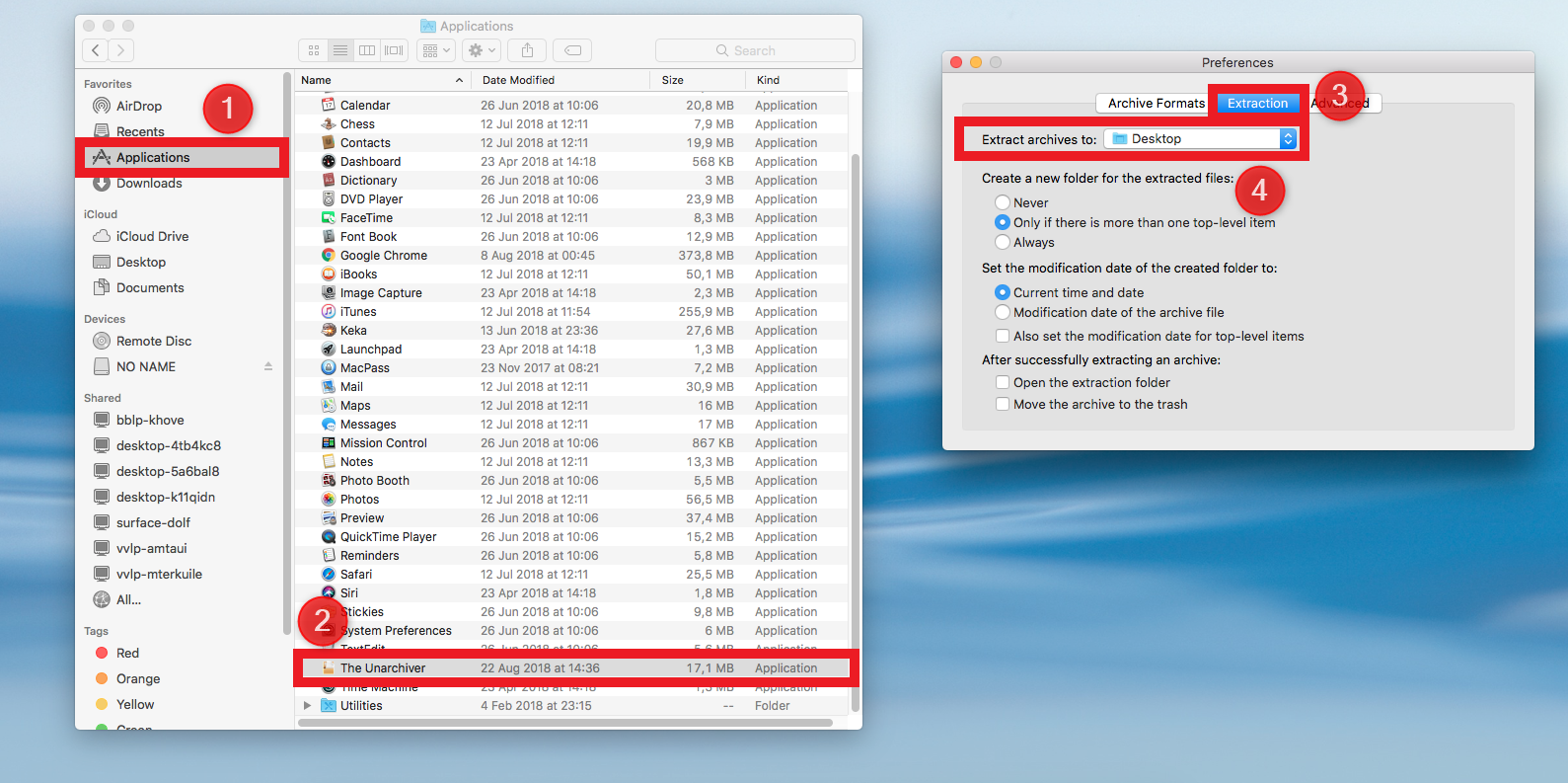Sort by Kind column
Screen dimensions: 1568x783
click(796, 80)
